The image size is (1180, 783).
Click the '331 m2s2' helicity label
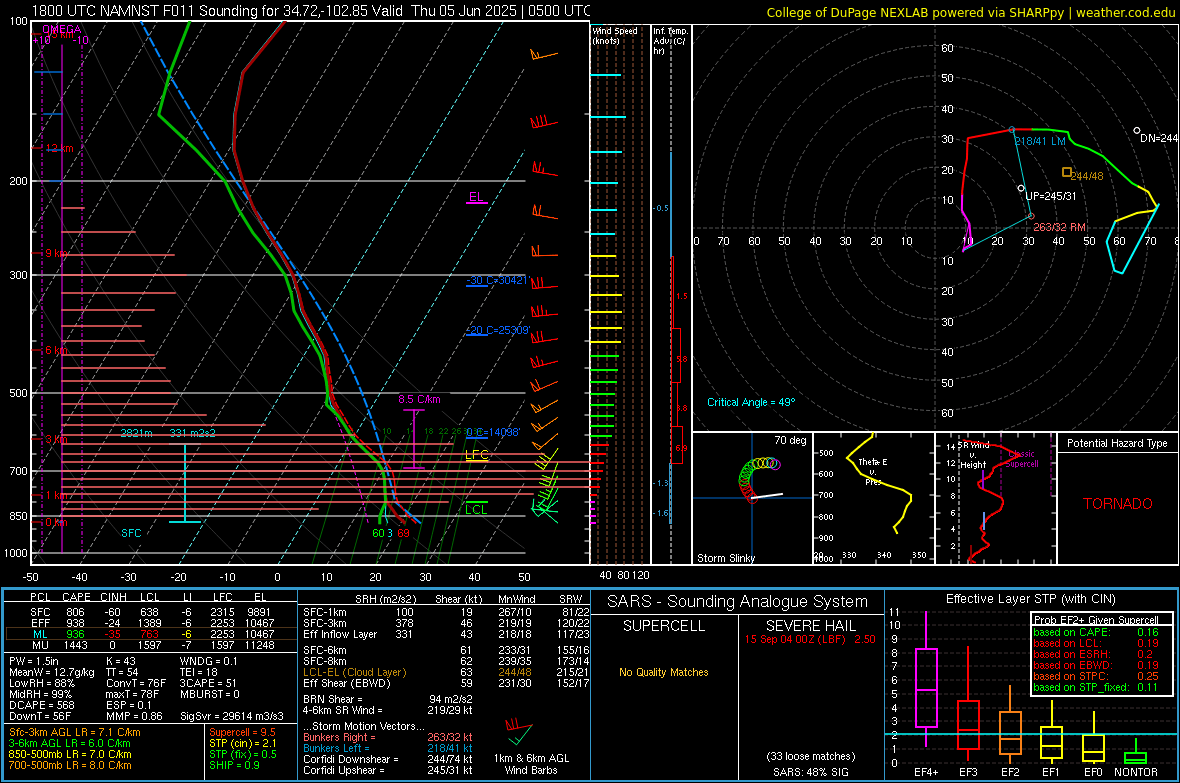tap(193, 433)
